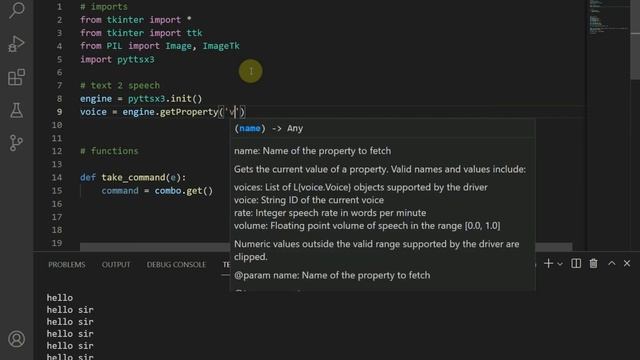
Task: Click the 'import pyttsx3' line
Action: tap(117, 59)
